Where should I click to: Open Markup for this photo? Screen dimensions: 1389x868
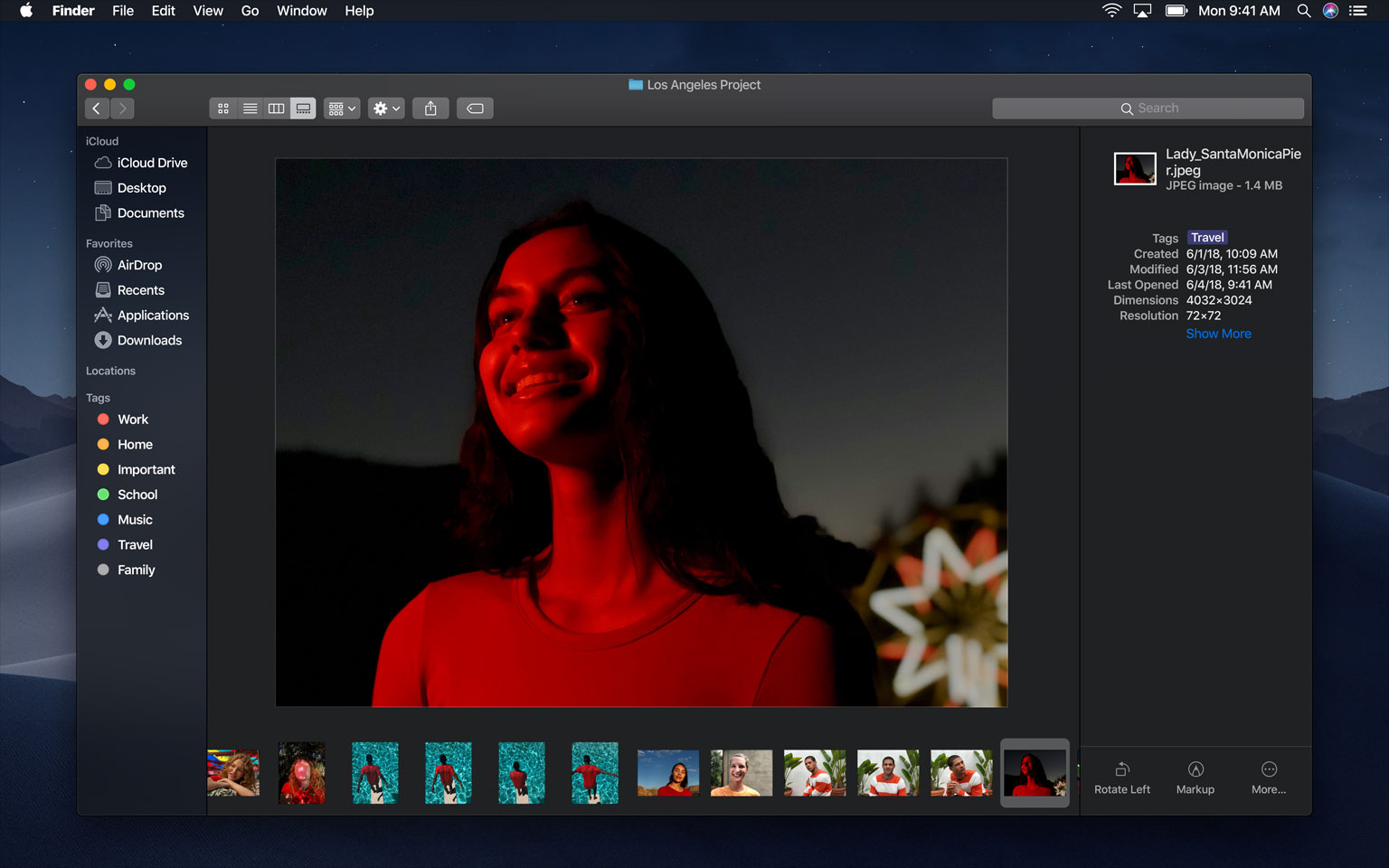pyautogui.click(x=1195, y=778)
